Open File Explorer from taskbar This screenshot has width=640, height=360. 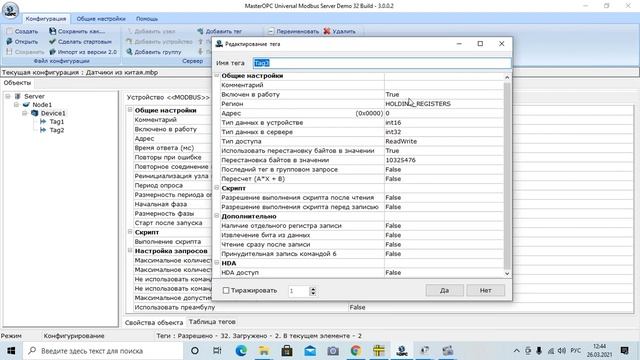coord(264,351)
